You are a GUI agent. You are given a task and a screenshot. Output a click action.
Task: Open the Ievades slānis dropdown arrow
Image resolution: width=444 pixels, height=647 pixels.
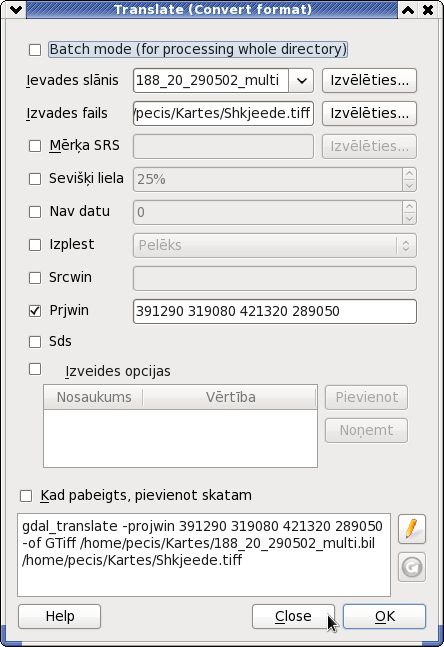click(301, 80)
